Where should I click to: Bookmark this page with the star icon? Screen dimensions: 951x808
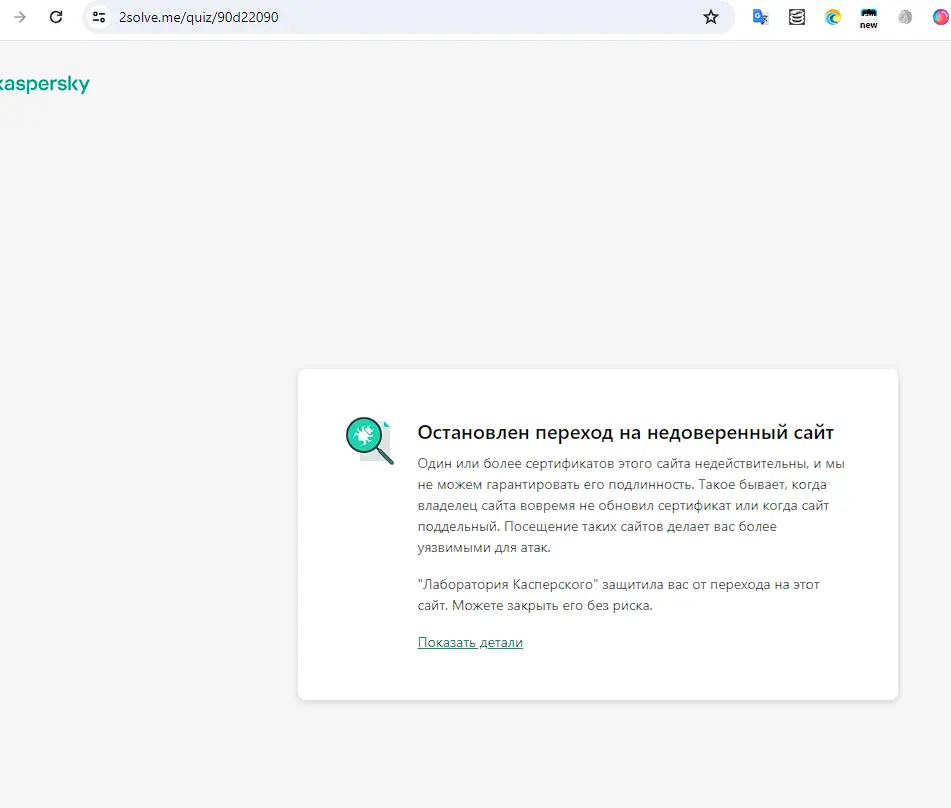(711, 17)
